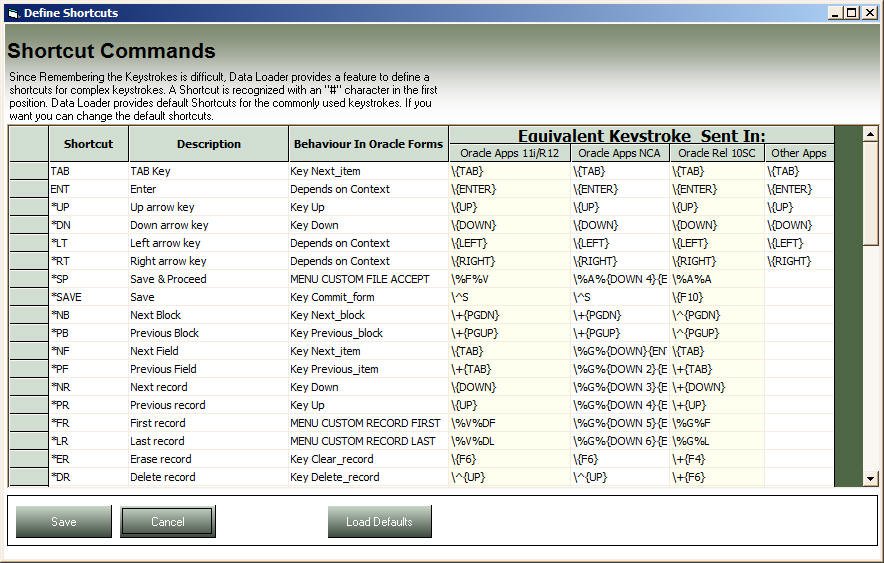884x563 pixels.
Task: Click the '\%G%F' Oracle Rel 10SC cell
Action: tap(717, 424)
